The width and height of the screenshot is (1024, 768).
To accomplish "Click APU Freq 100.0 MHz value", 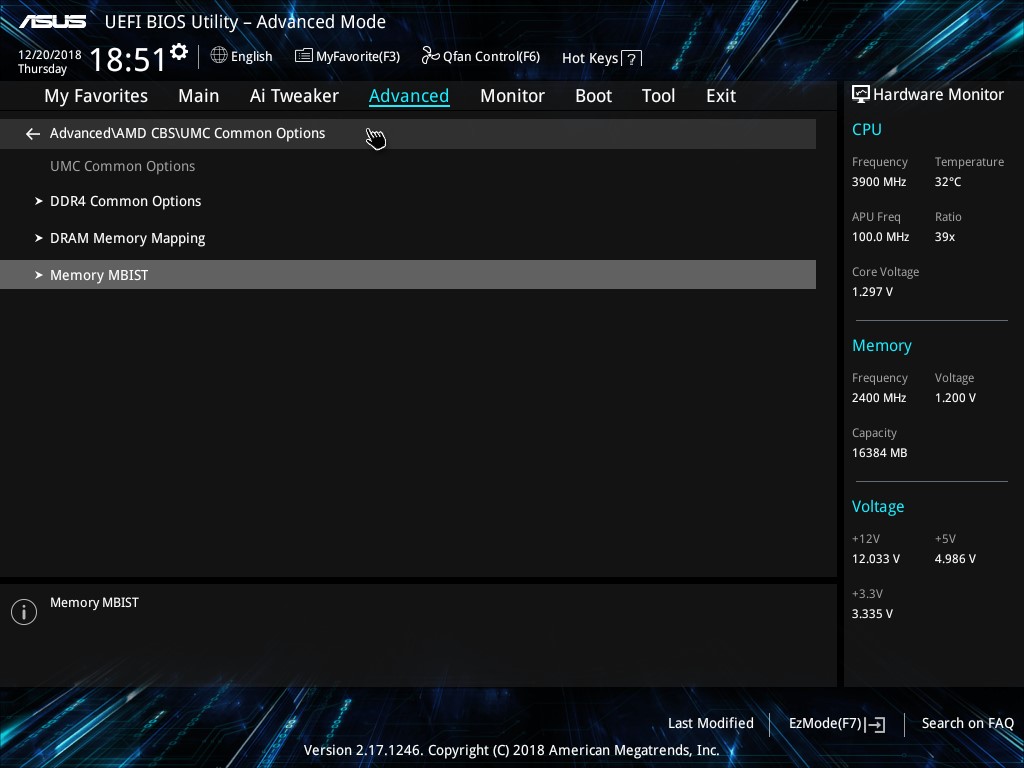I will [880, 237].
